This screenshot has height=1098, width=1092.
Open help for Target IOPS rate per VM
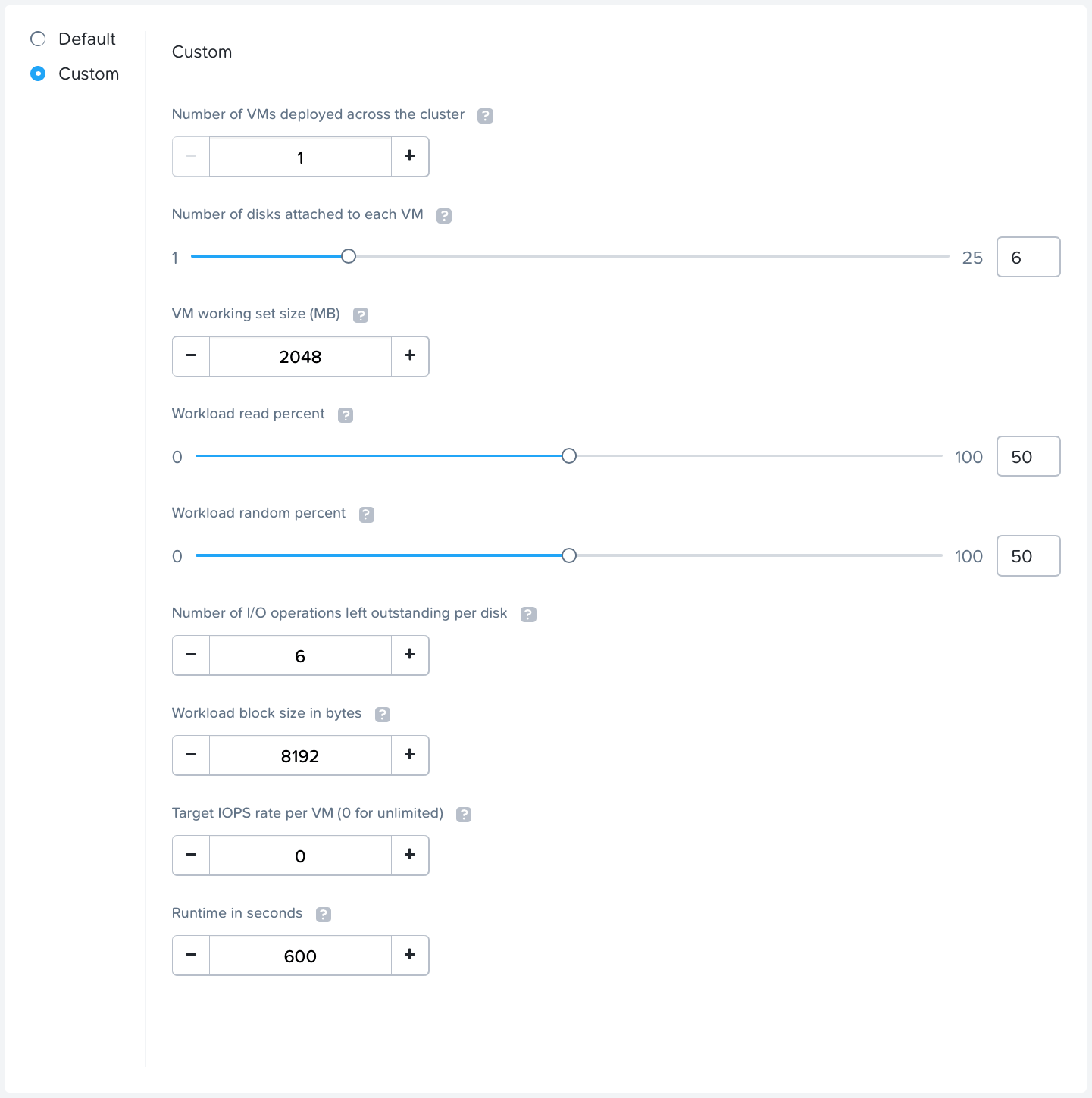point(464,815)
